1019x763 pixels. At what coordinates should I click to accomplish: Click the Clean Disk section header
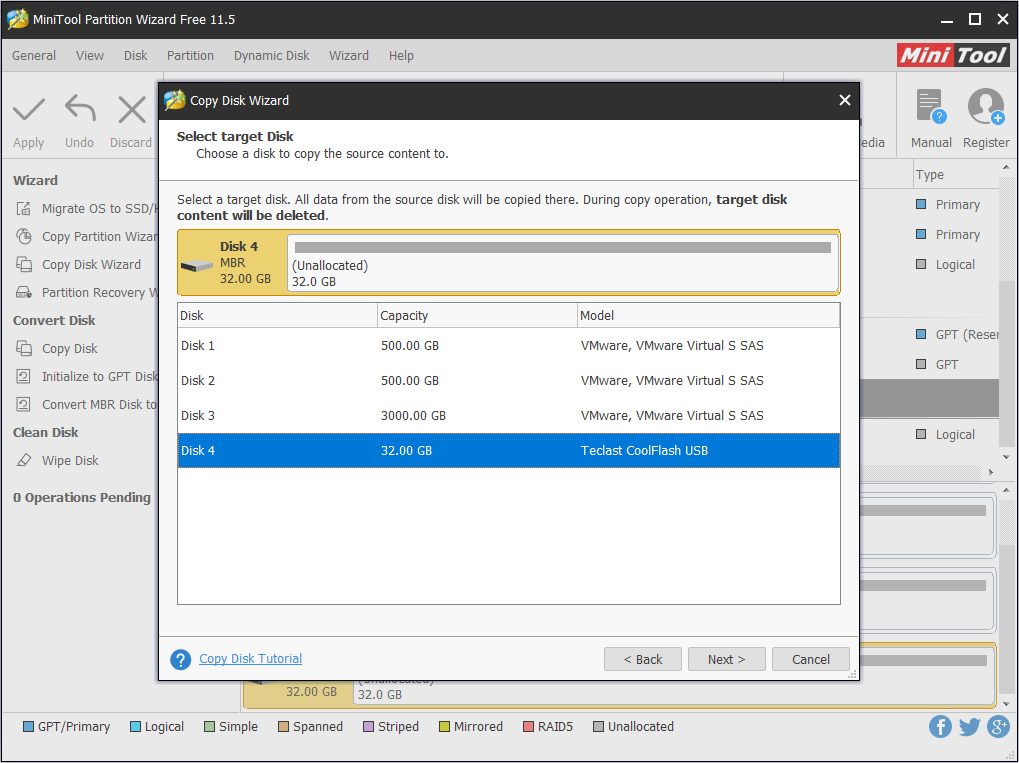(x=45, y=433)
